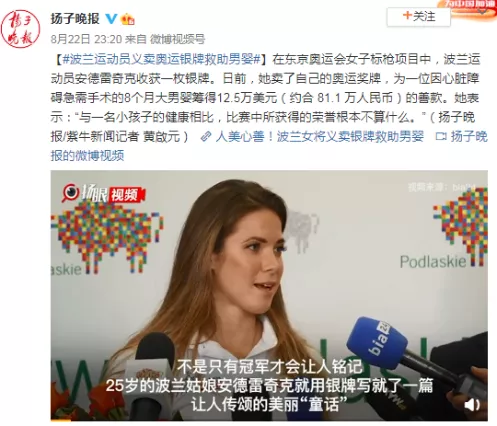Click the orange video progress bar
The image size is (497, 426).
[61, 420]
